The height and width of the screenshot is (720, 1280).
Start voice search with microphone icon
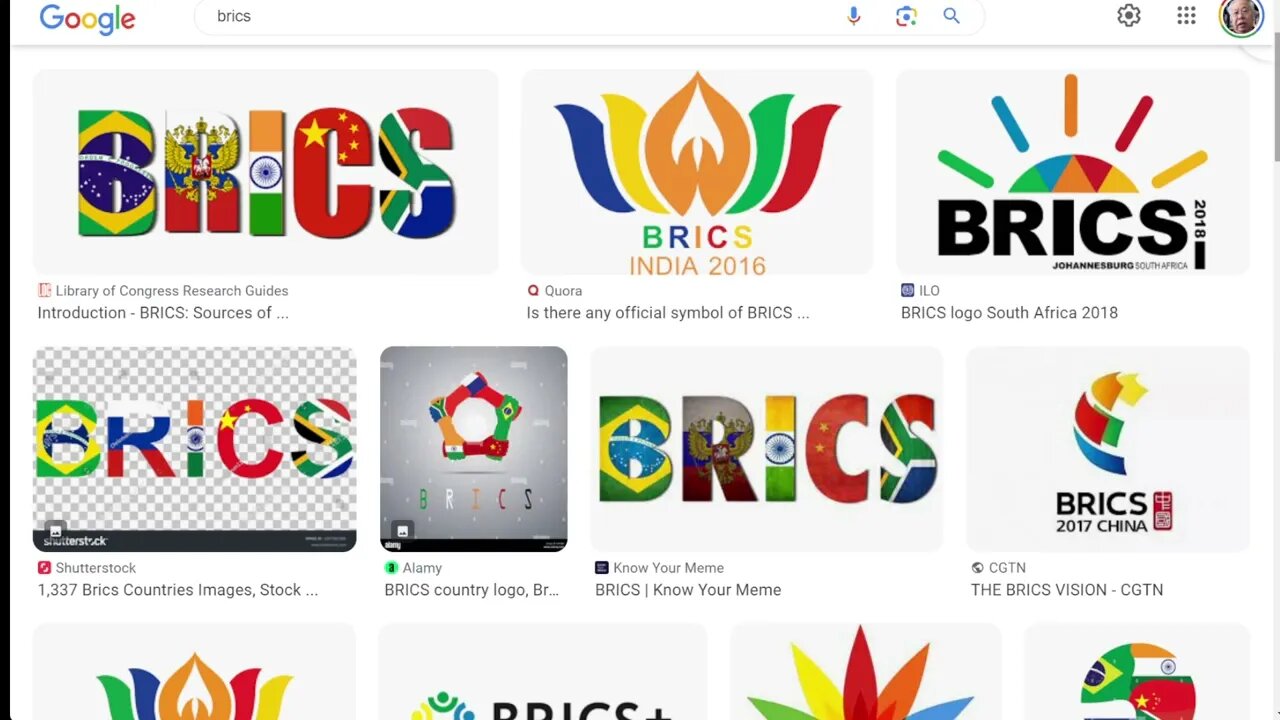pos(853,16)
